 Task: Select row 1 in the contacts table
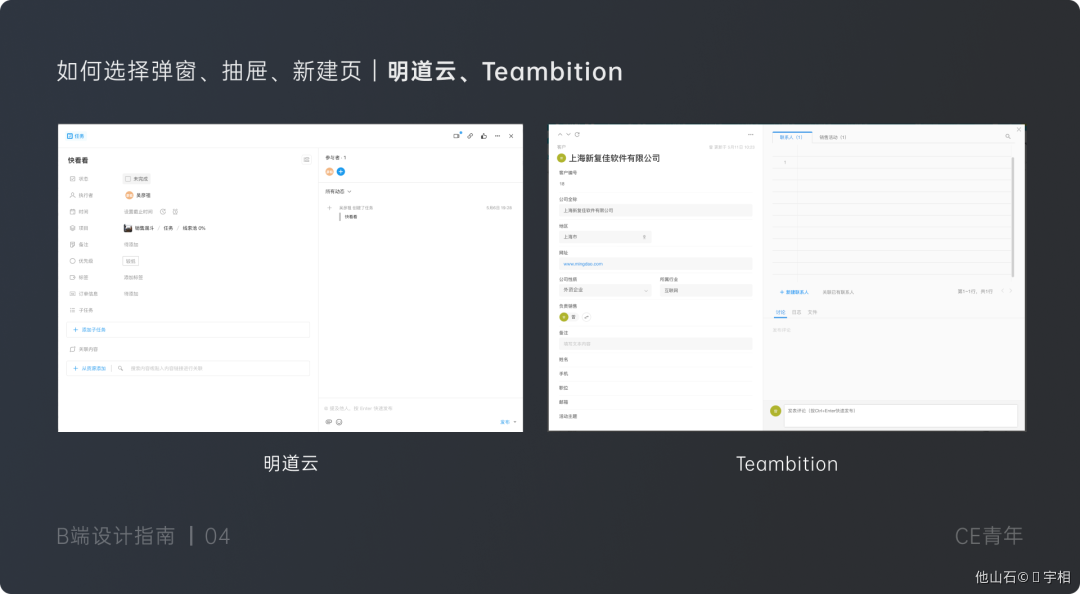tap(785, 163)
